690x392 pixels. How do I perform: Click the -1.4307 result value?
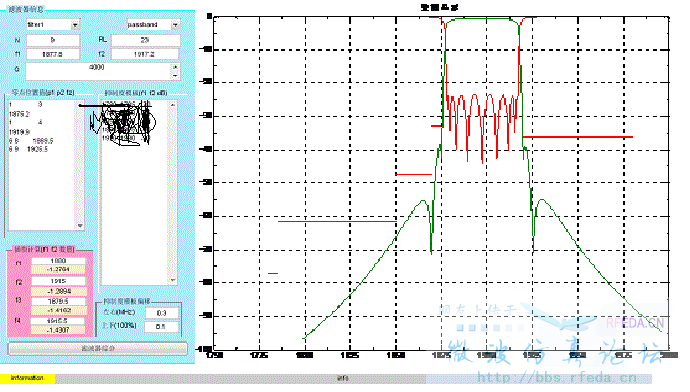58,330
